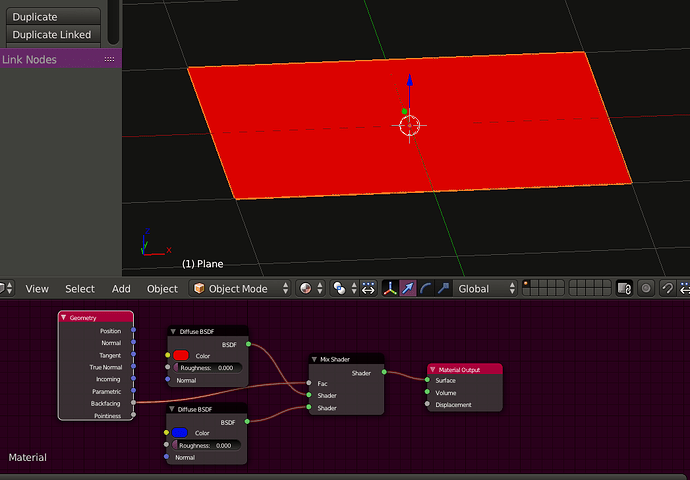
Task: Click the Geometry True Normal socket
Action: (133, 366)
